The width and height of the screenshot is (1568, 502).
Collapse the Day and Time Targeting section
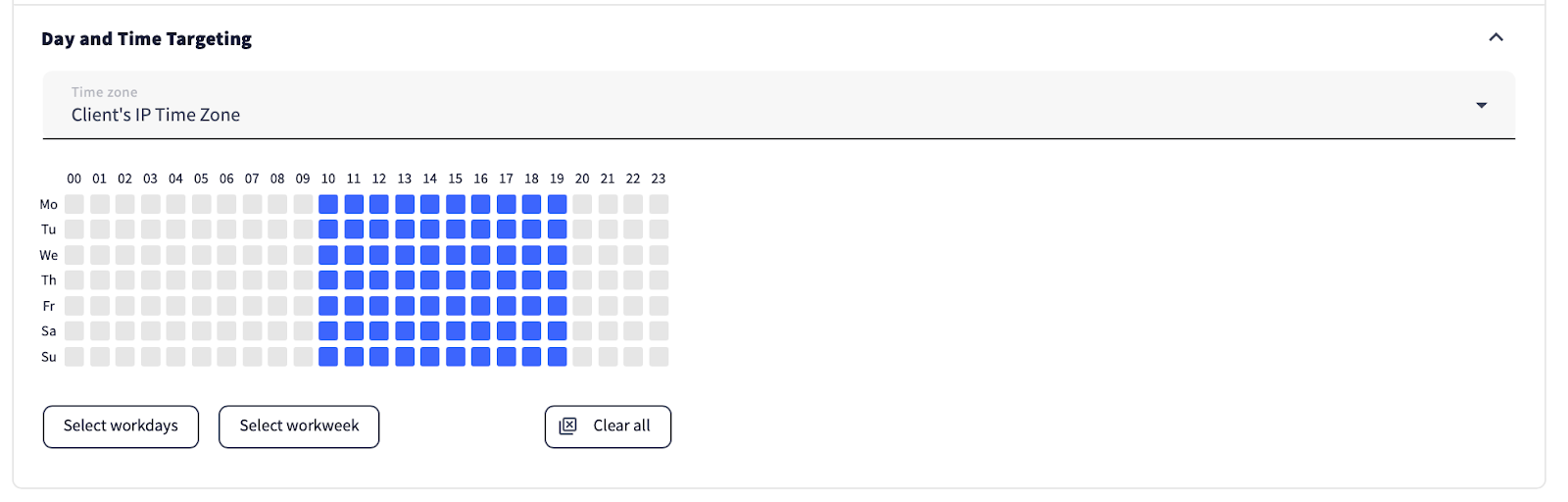[x=1495, y=38]
